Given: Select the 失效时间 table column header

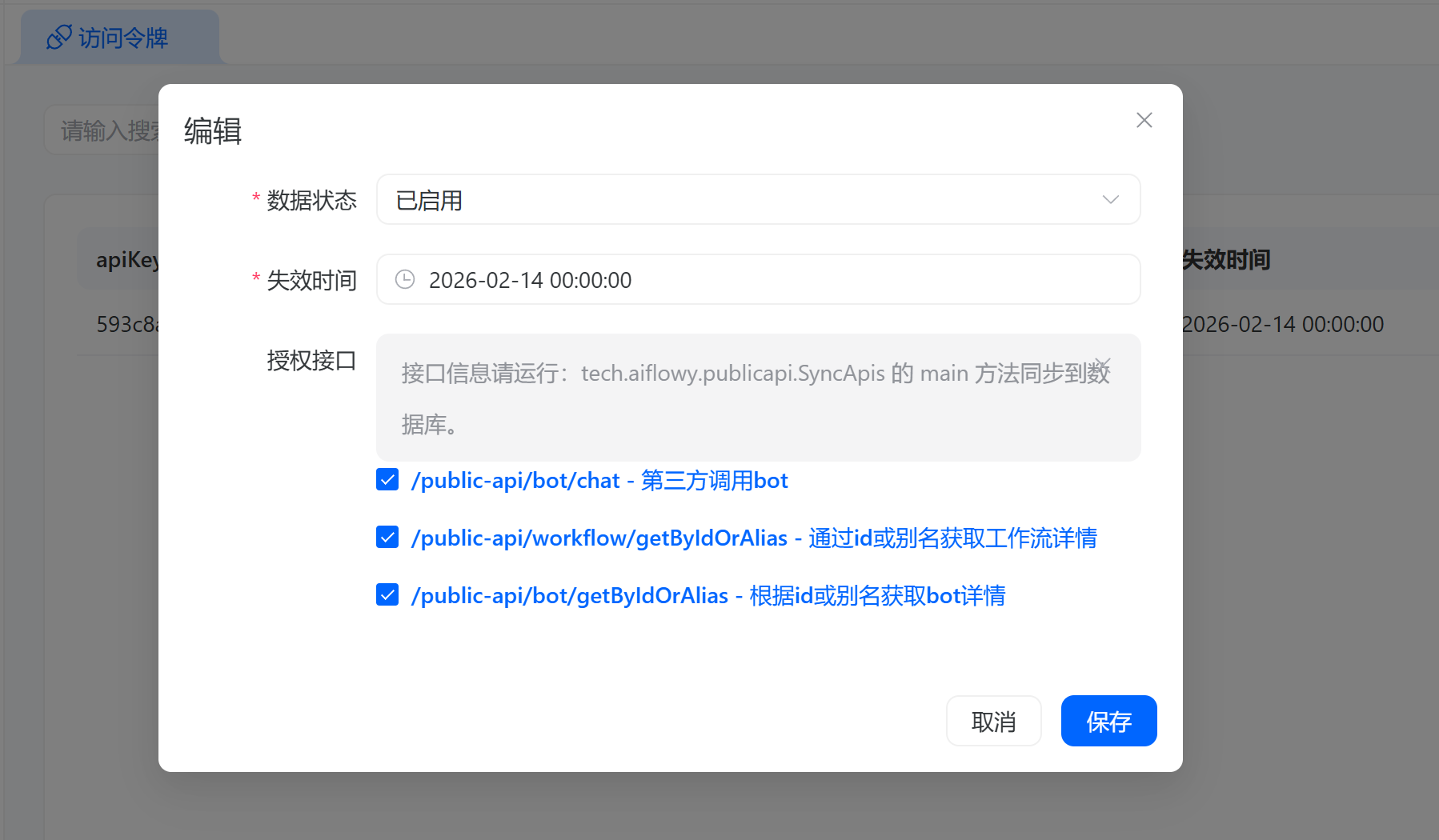Looking at the screenshot, I should click(x=1226, y=260).
